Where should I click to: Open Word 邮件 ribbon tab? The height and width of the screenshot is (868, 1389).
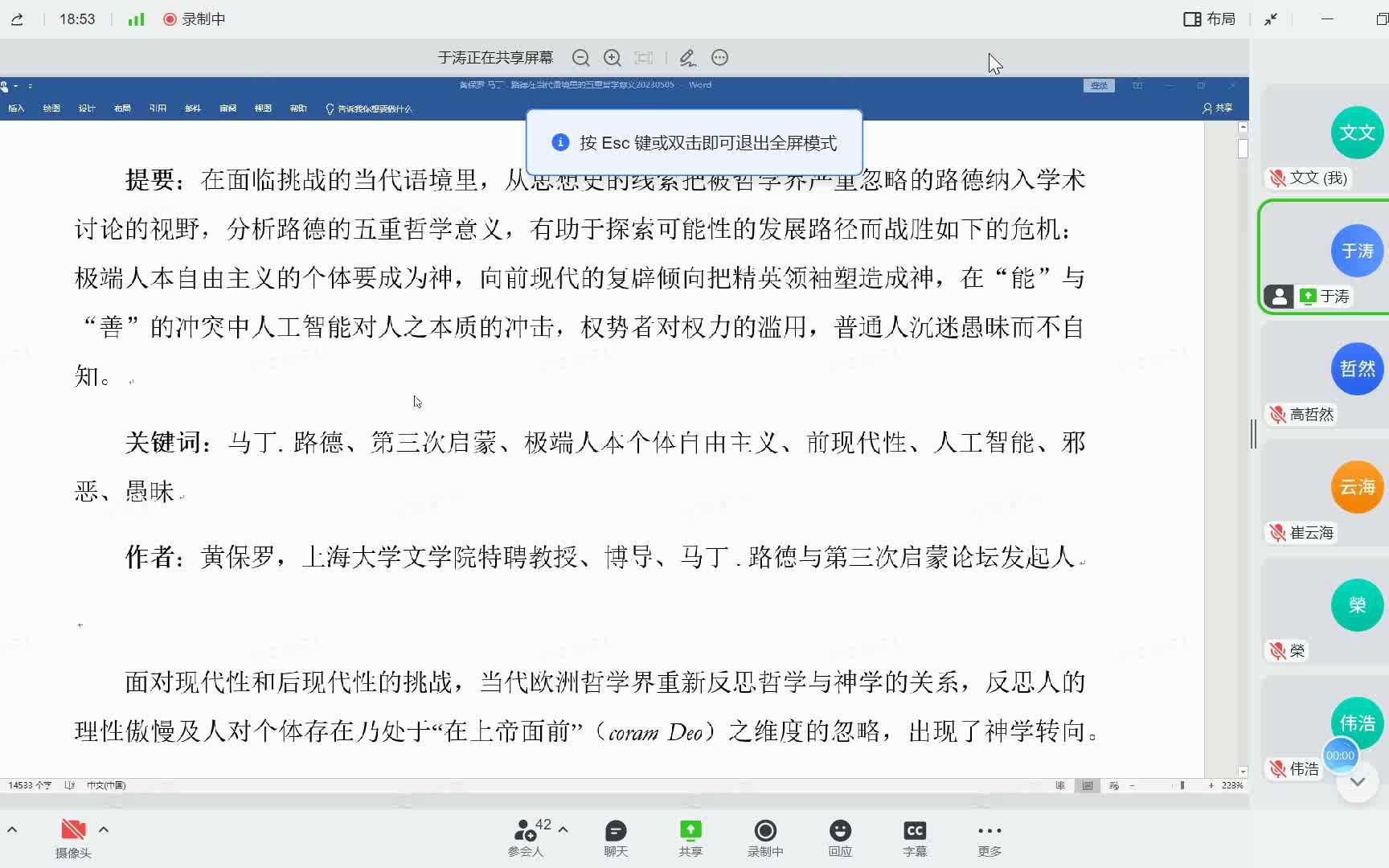[193, 108]
